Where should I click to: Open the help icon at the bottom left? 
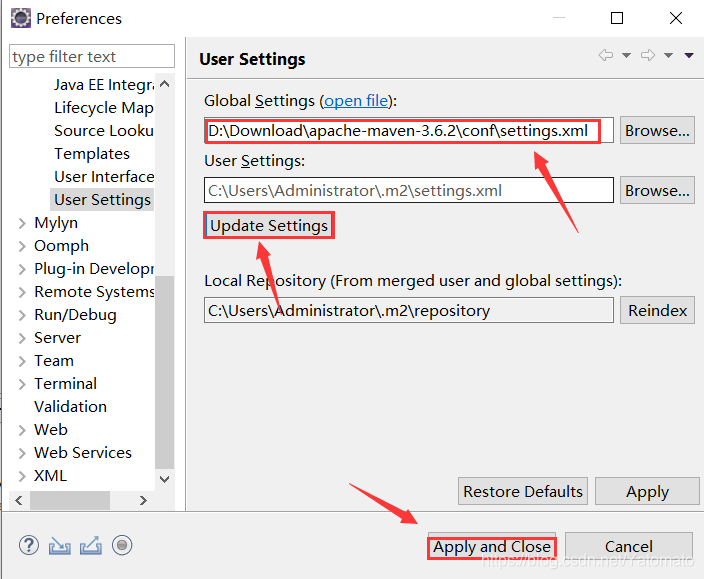[x=29, y=546]
